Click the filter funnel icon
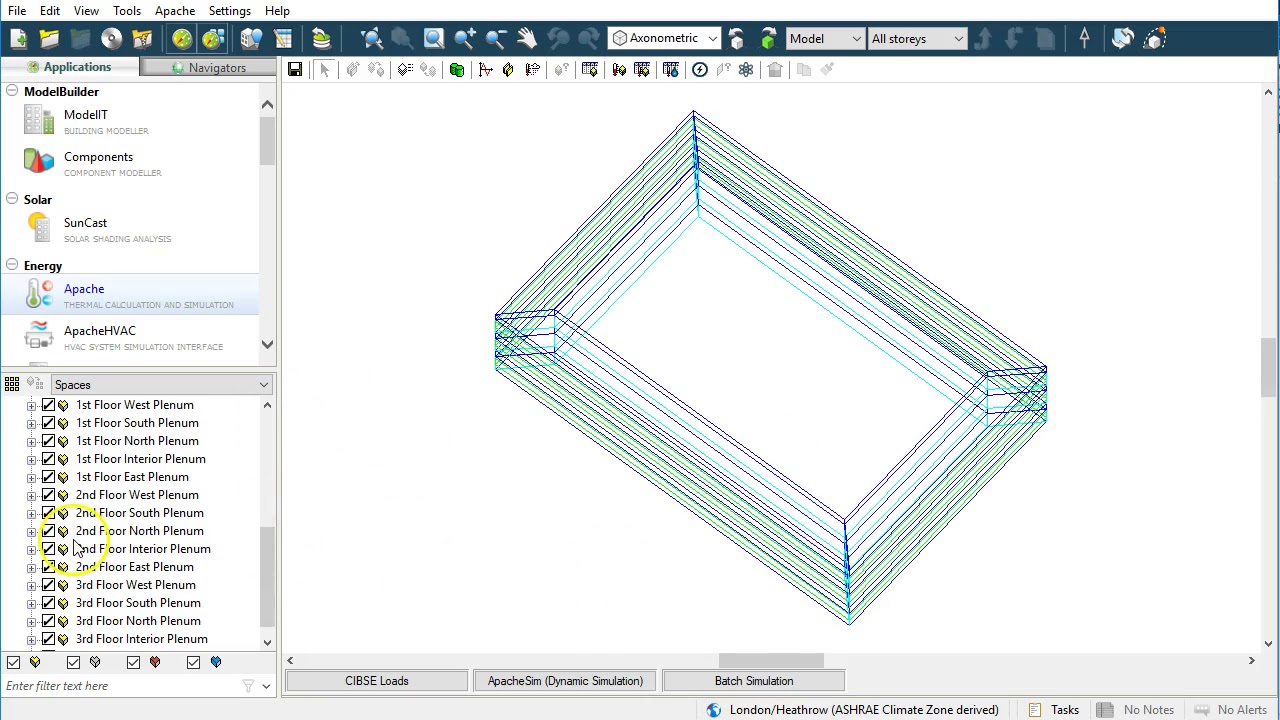Viewport: 1280px width, 720px height. pyautogui.click(x=248, y=686)
